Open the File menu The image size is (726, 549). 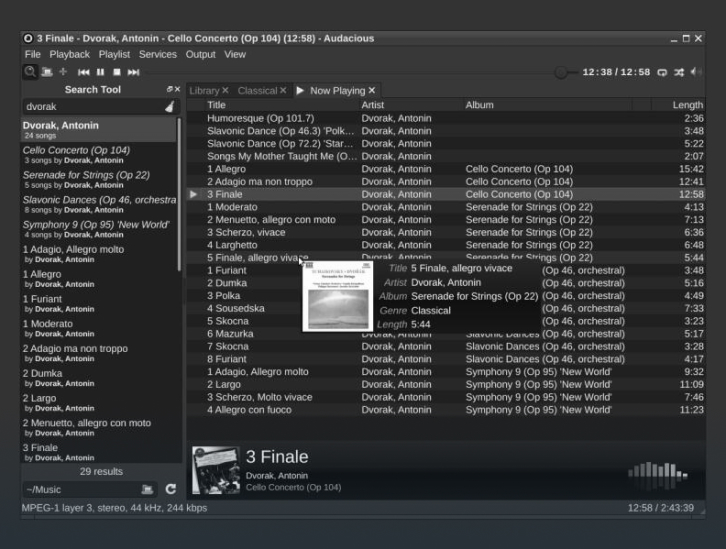[32, 54]
